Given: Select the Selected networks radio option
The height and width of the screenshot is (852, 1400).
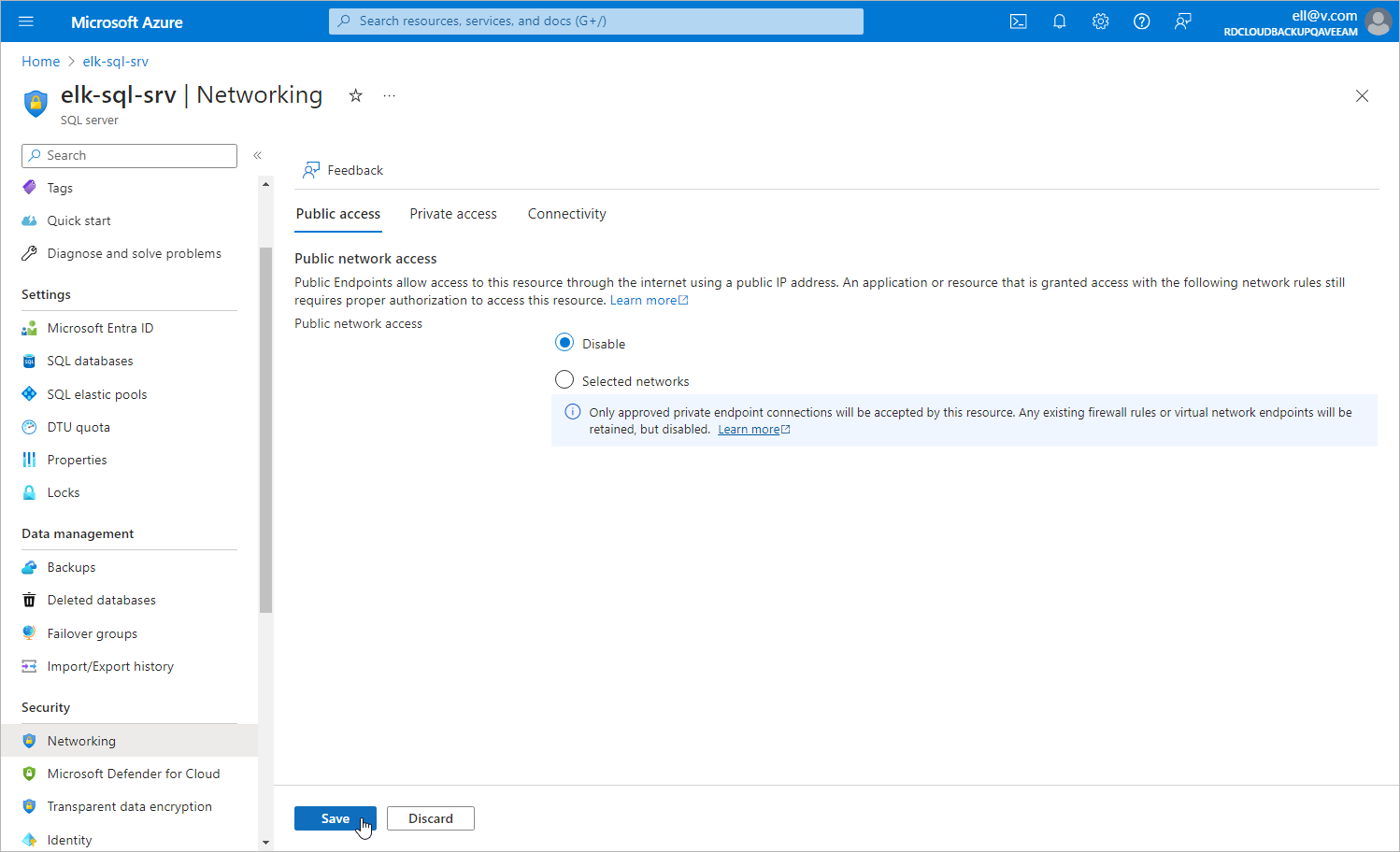Looking at the screenshot, I should 564,380.
